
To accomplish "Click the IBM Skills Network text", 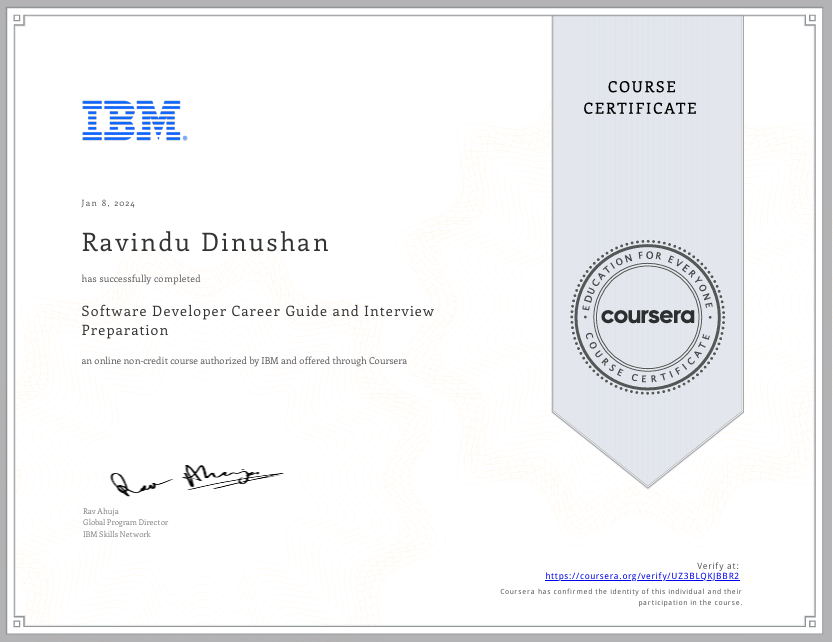I will coord(115,534).
